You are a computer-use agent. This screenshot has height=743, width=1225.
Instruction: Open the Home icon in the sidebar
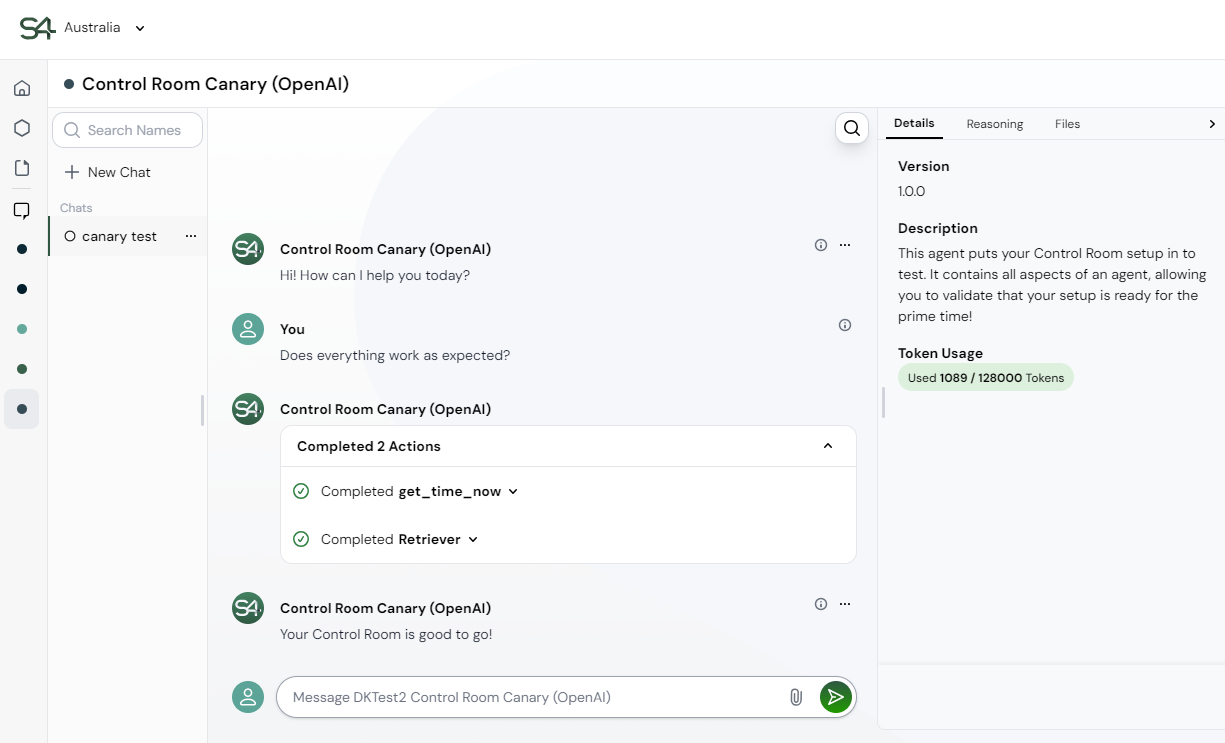point(22,88)
